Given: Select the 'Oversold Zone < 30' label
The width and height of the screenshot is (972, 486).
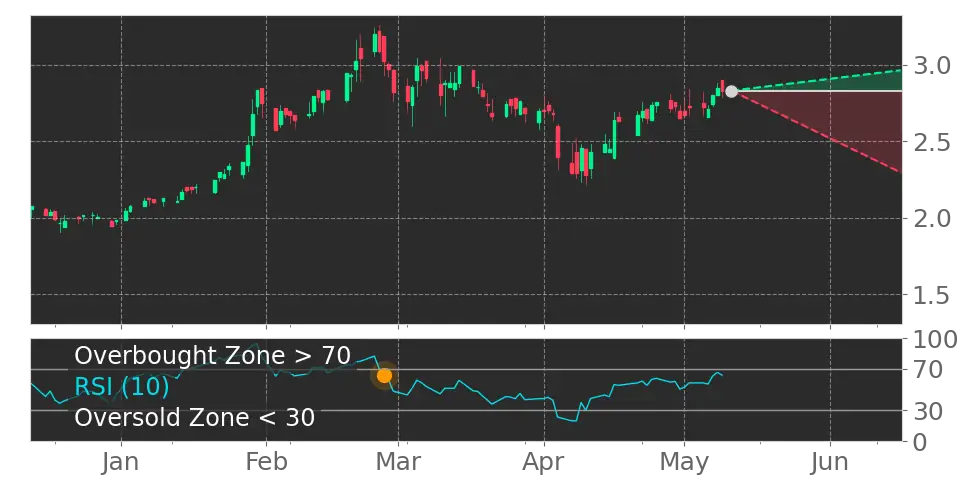Looking at the screenshot, I should click(195, 417).
